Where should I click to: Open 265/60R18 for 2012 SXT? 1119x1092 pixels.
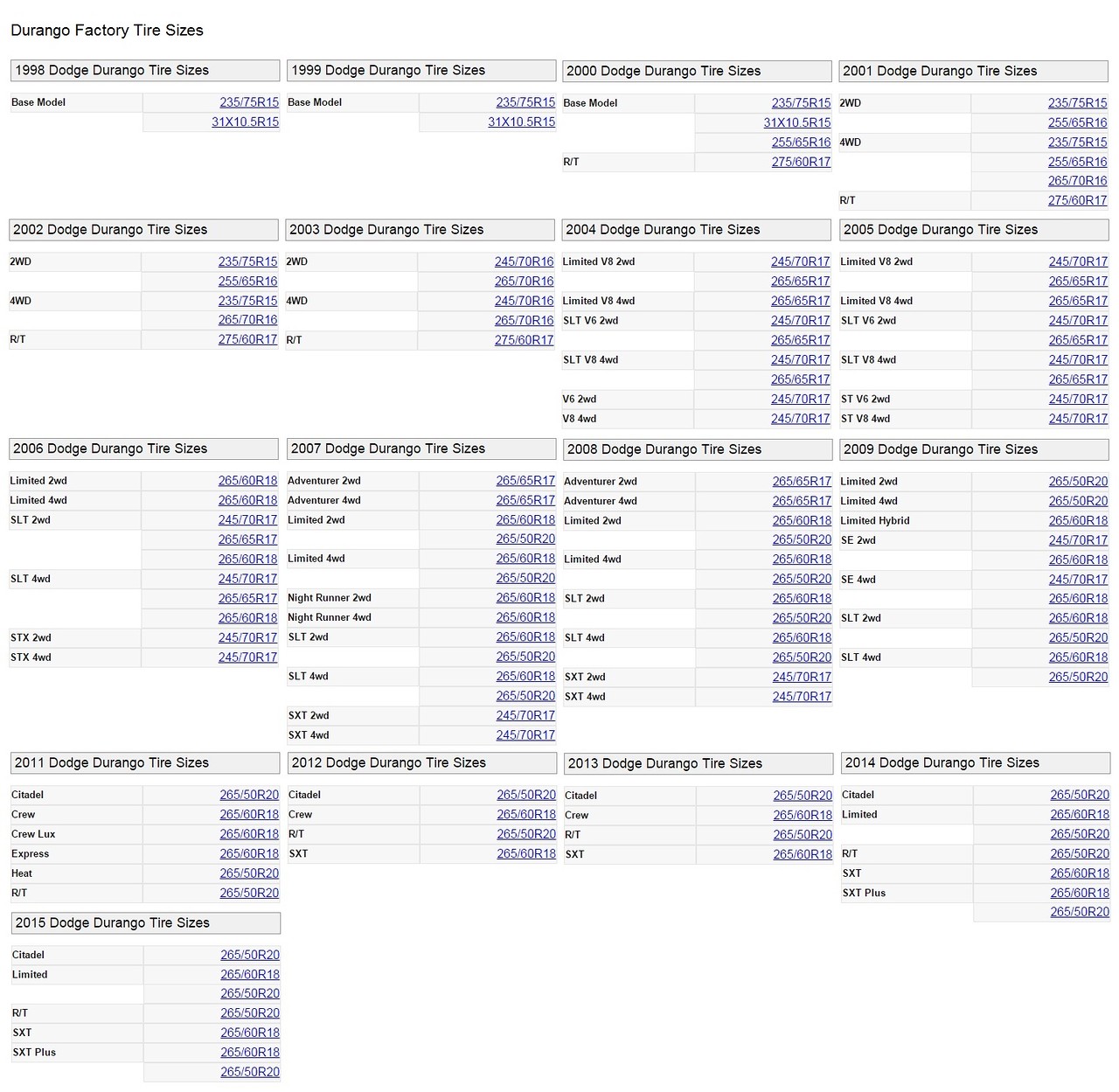coord(526,854)
